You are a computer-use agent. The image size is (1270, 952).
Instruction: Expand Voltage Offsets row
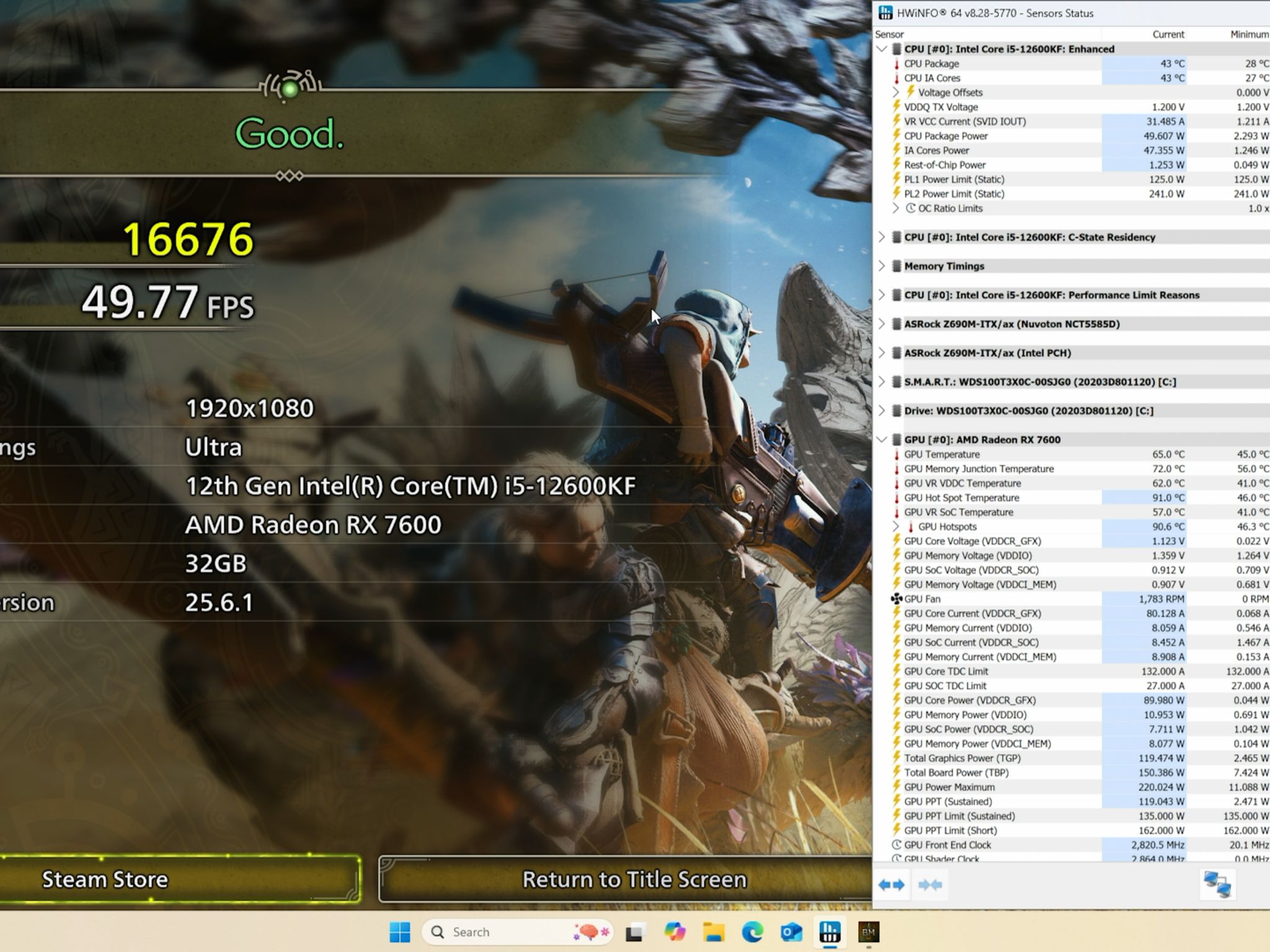tap(895, 92)
